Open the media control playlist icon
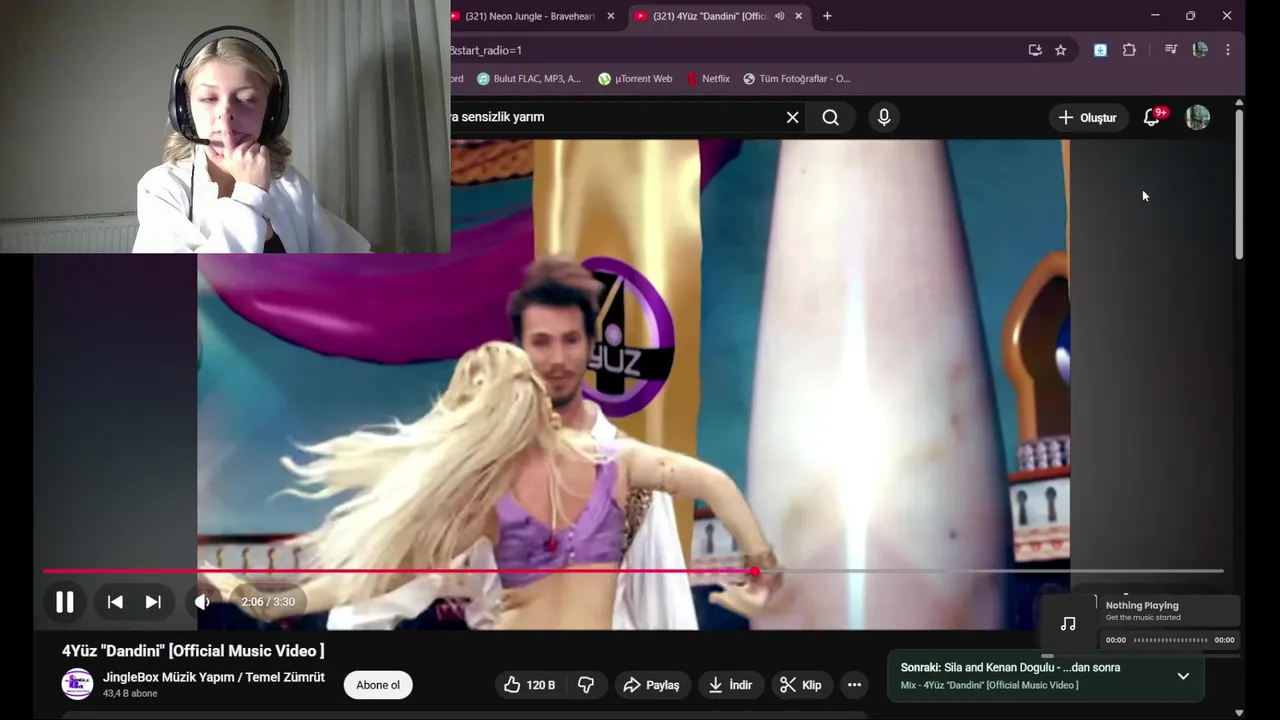 point(1171,50)
